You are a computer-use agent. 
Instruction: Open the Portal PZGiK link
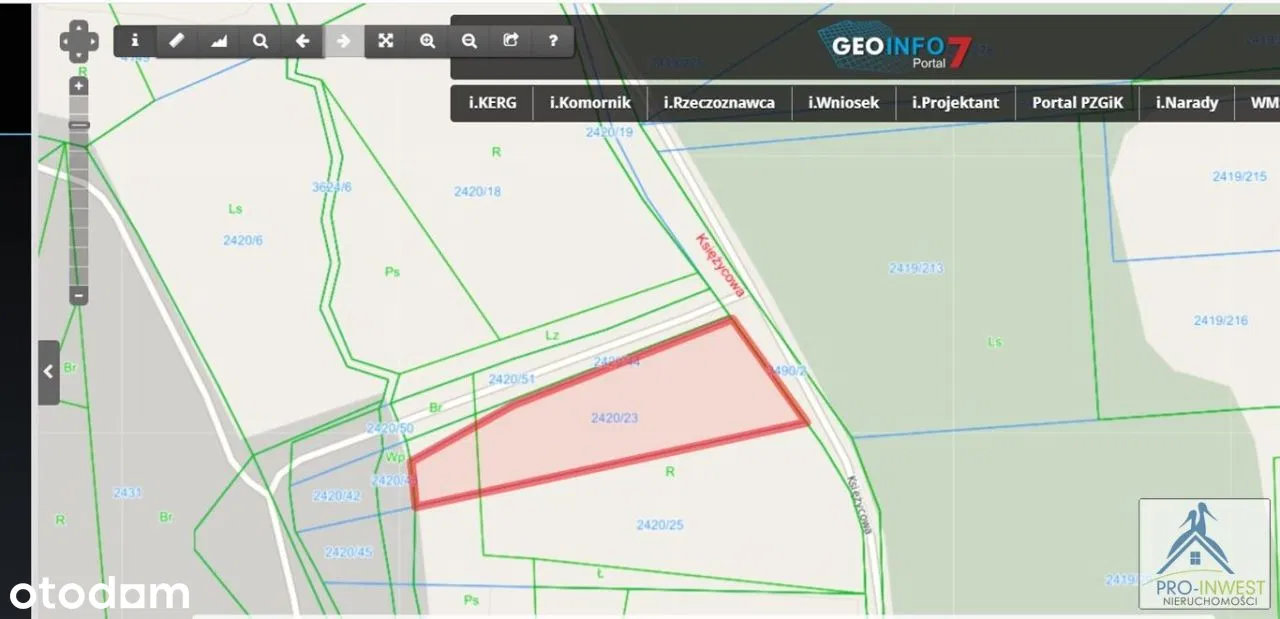pos(1078,102)
